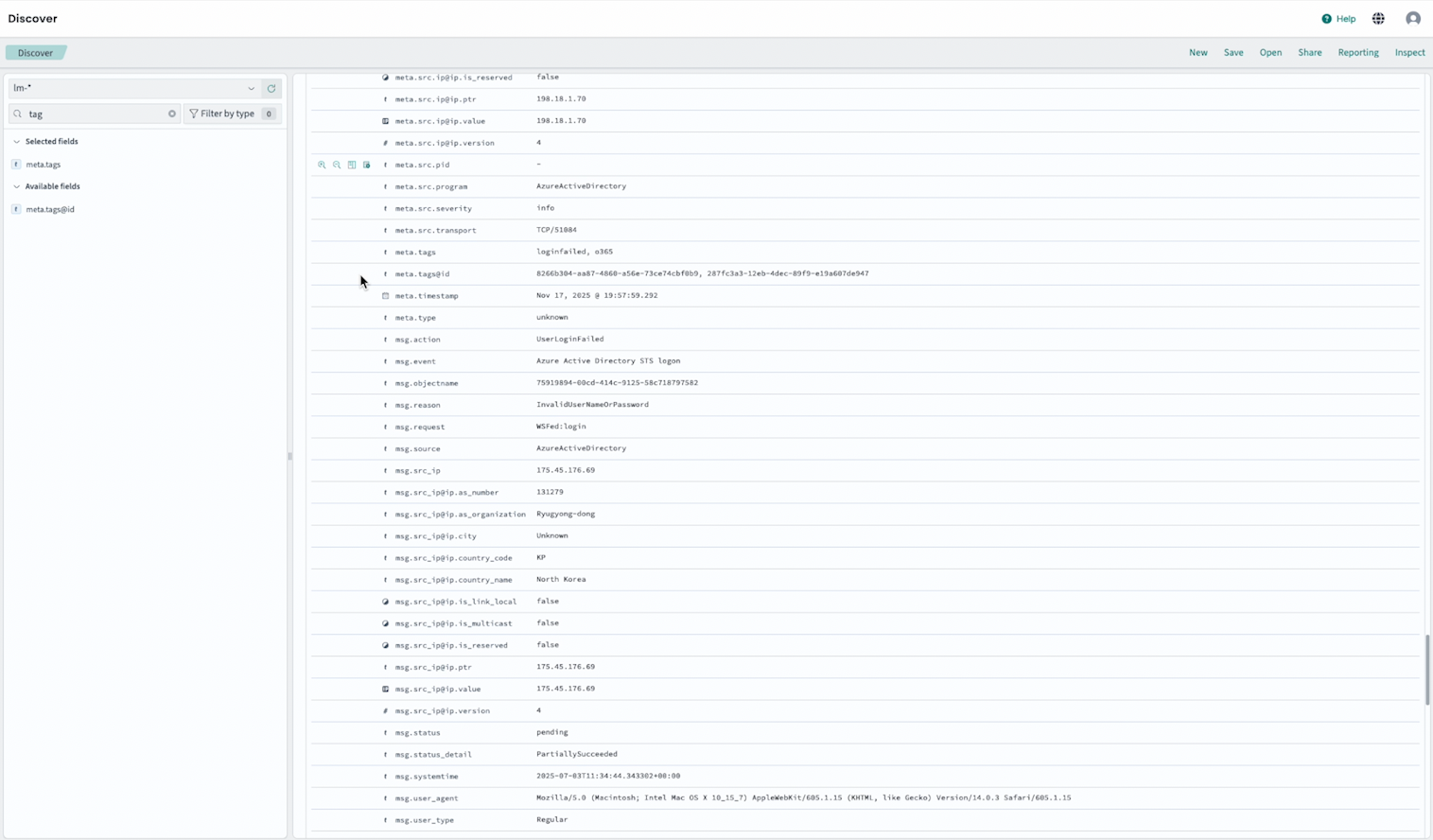Open the Reporting menu
This screenshot has width=1433, height=840.
coord(1358,53)
